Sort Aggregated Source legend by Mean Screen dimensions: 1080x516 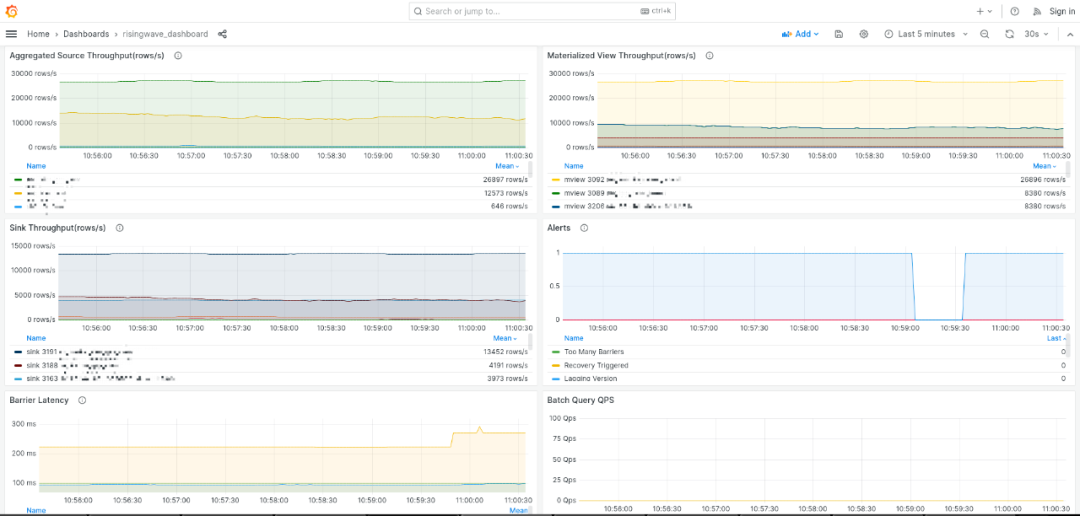pos(507,166)
